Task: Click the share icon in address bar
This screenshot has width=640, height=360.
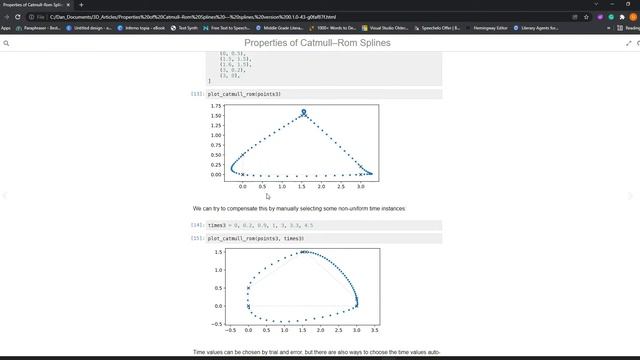Action: coord(575,17)
